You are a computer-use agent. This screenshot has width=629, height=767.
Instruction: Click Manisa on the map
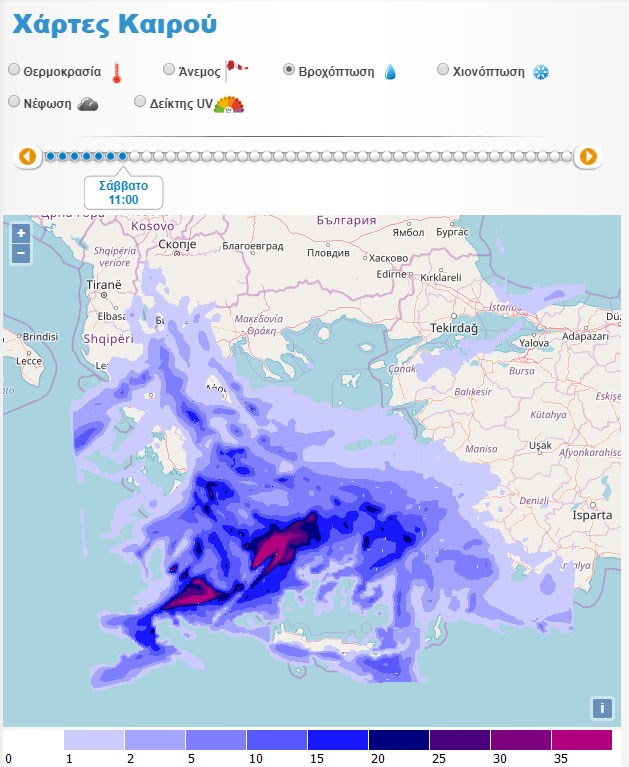tap(481, 449)
